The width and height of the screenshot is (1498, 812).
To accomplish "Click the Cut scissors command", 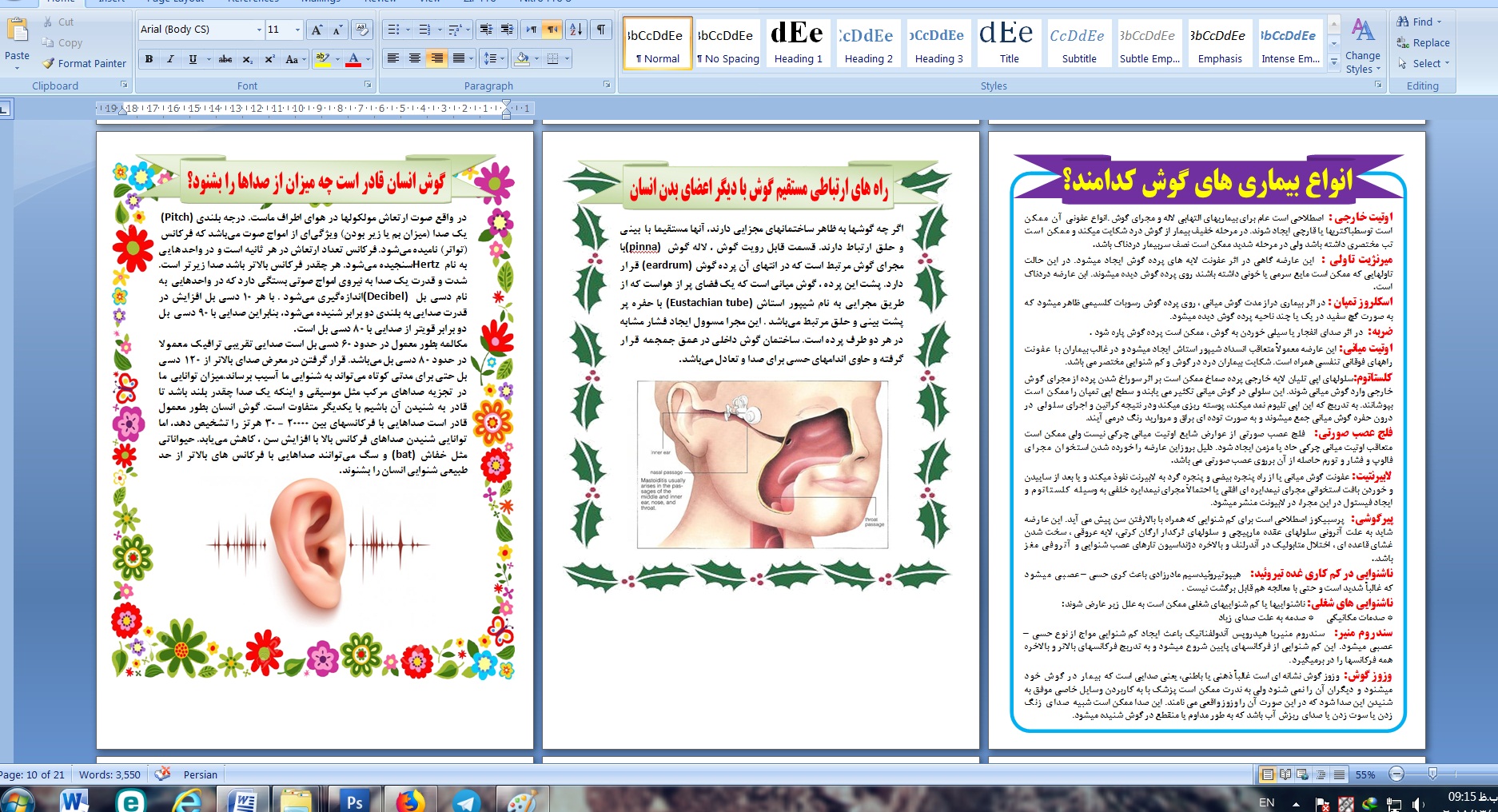I will pos(58,22).
